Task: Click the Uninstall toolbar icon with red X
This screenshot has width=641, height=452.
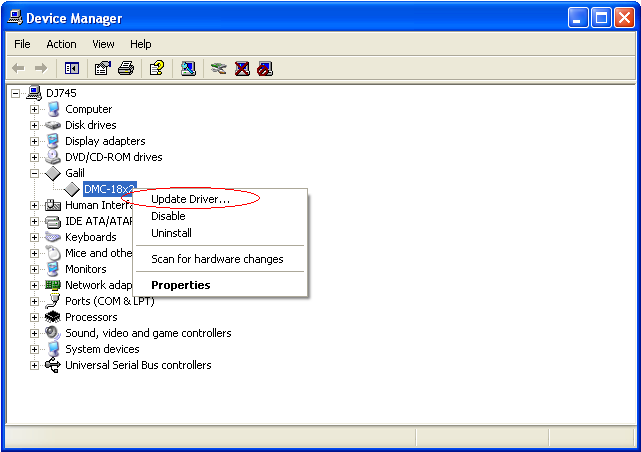Action: pos(242,68)
